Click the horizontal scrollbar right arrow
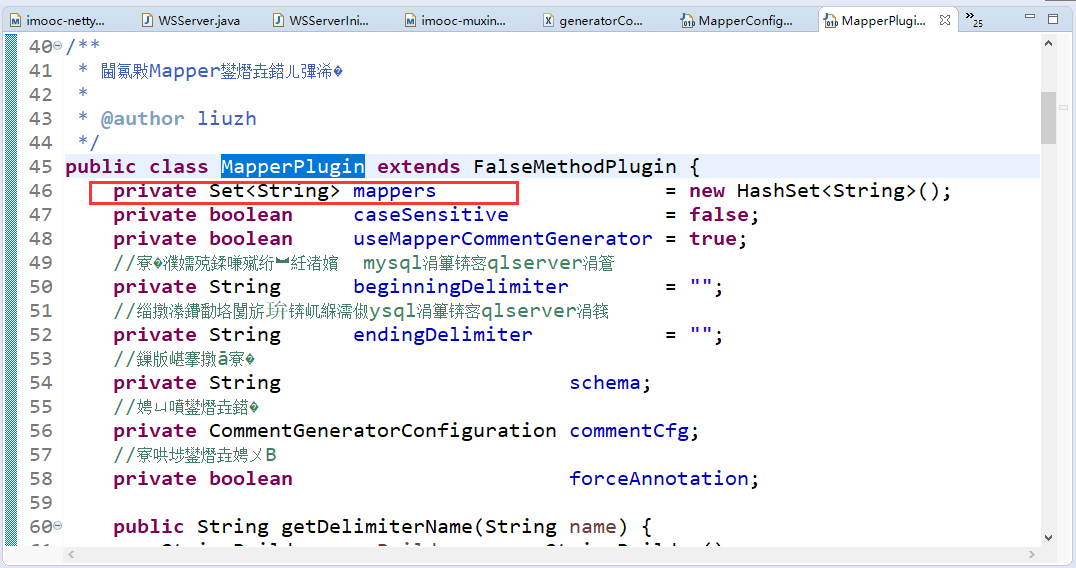The image size is (1076, 568). (1031, 554)
